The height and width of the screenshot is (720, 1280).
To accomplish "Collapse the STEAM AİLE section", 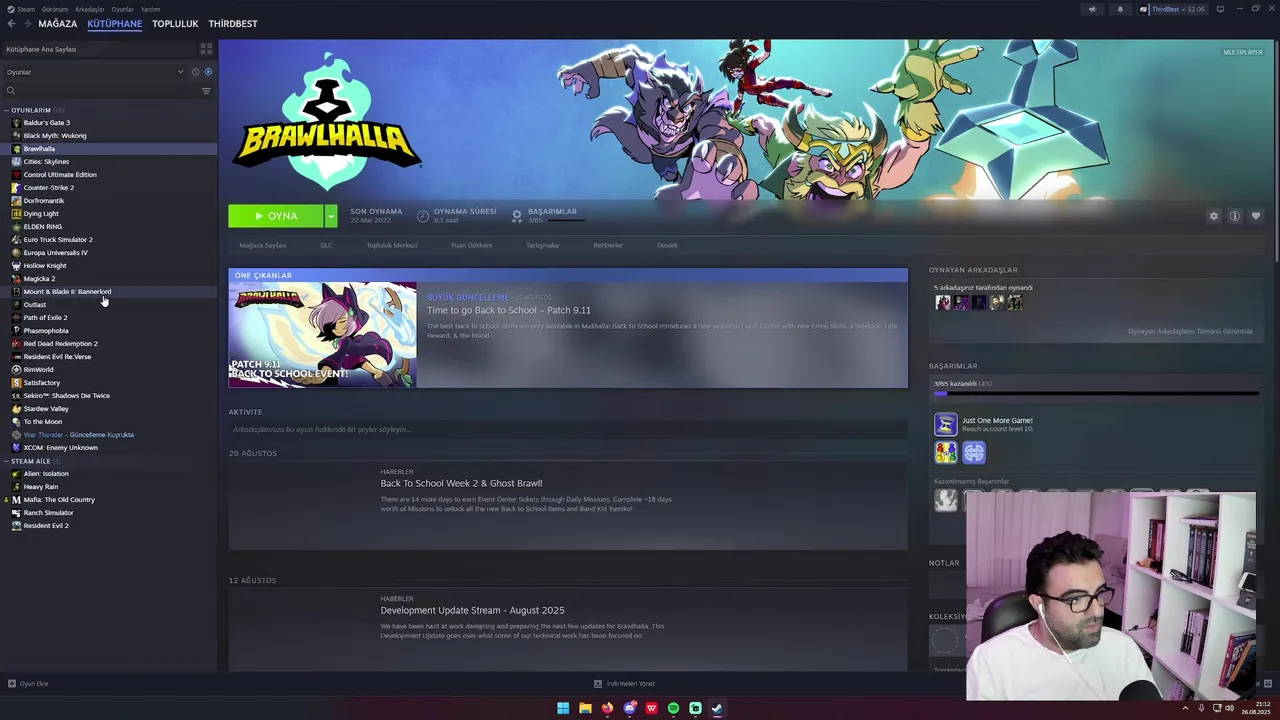I will tap(7, 461).
